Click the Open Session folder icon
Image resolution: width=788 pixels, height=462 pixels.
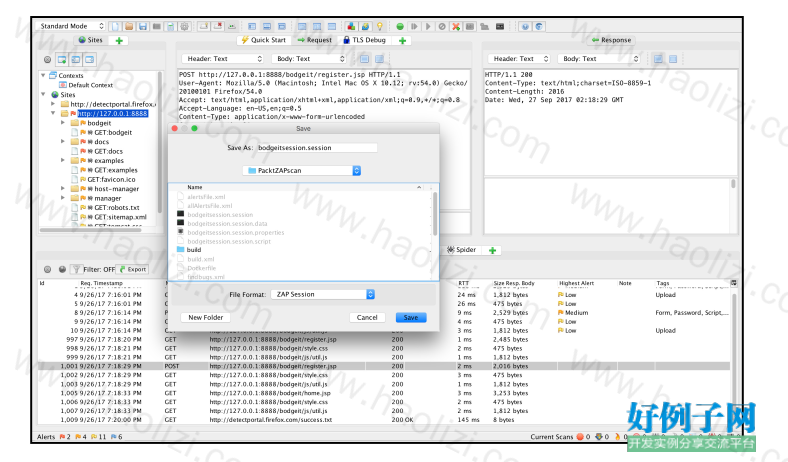point(129,26)
